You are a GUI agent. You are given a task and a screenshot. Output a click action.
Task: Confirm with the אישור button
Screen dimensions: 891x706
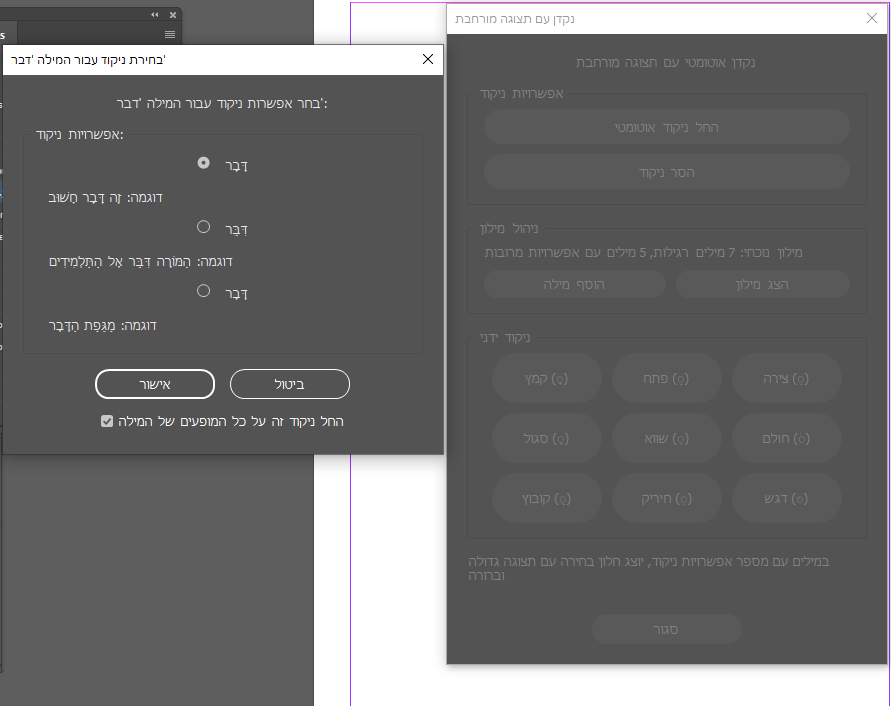pos(155,384)
